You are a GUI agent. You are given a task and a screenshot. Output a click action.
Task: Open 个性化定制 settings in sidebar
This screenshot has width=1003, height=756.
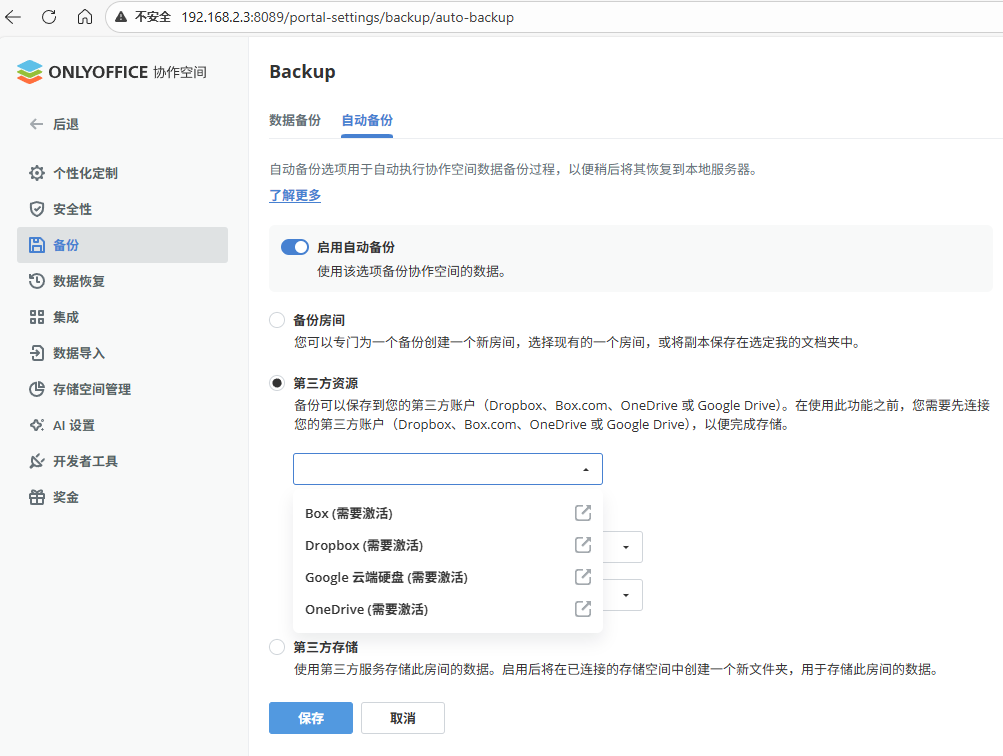pyautogui.click(x=85, y=173)
